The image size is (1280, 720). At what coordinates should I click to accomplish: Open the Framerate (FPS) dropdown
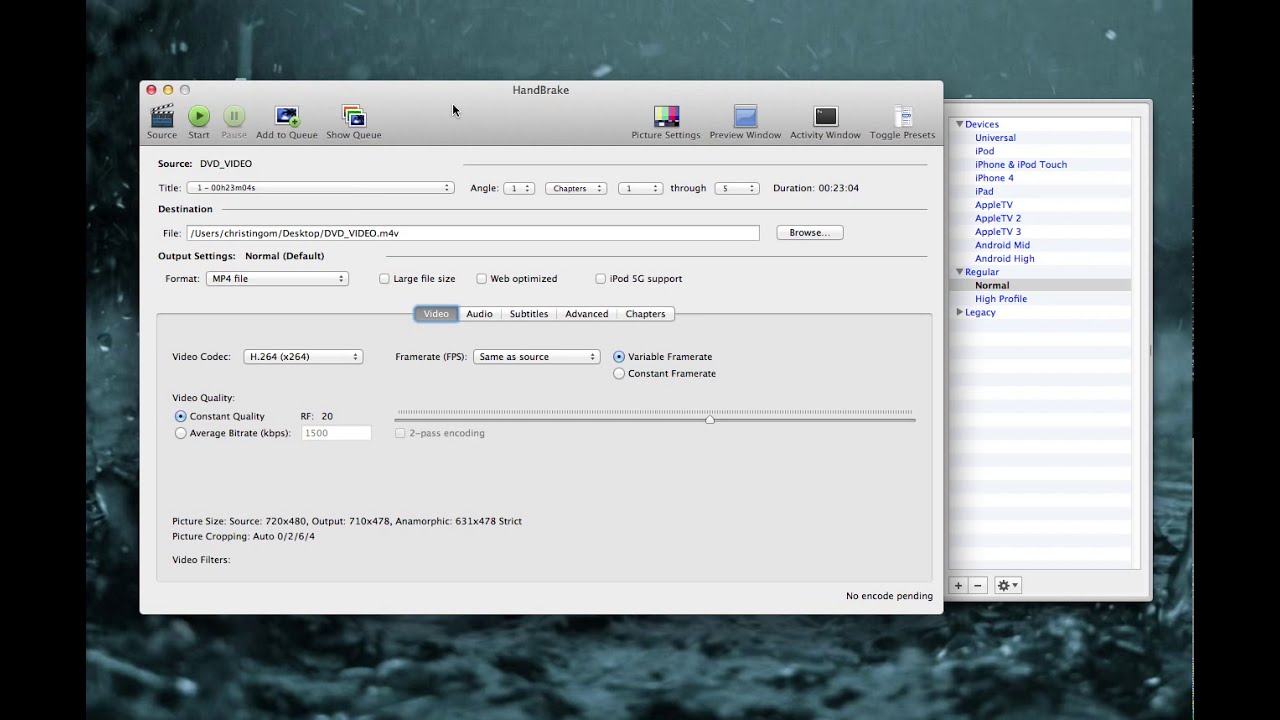[x=536, y=357]
